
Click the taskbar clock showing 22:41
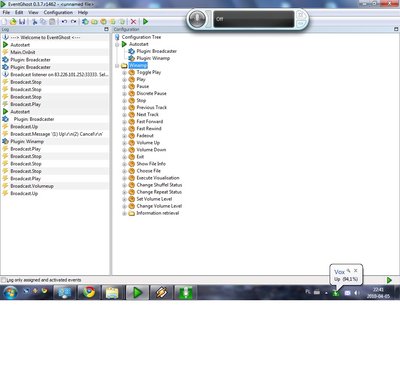pyautogui.click(x=378, y=293)
